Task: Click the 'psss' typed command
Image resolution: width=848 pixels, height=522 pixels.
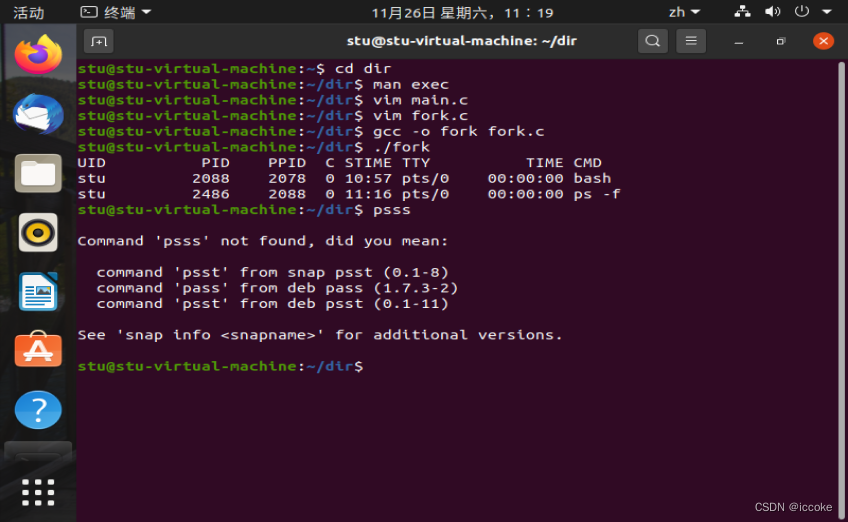Action: [392, 210]
